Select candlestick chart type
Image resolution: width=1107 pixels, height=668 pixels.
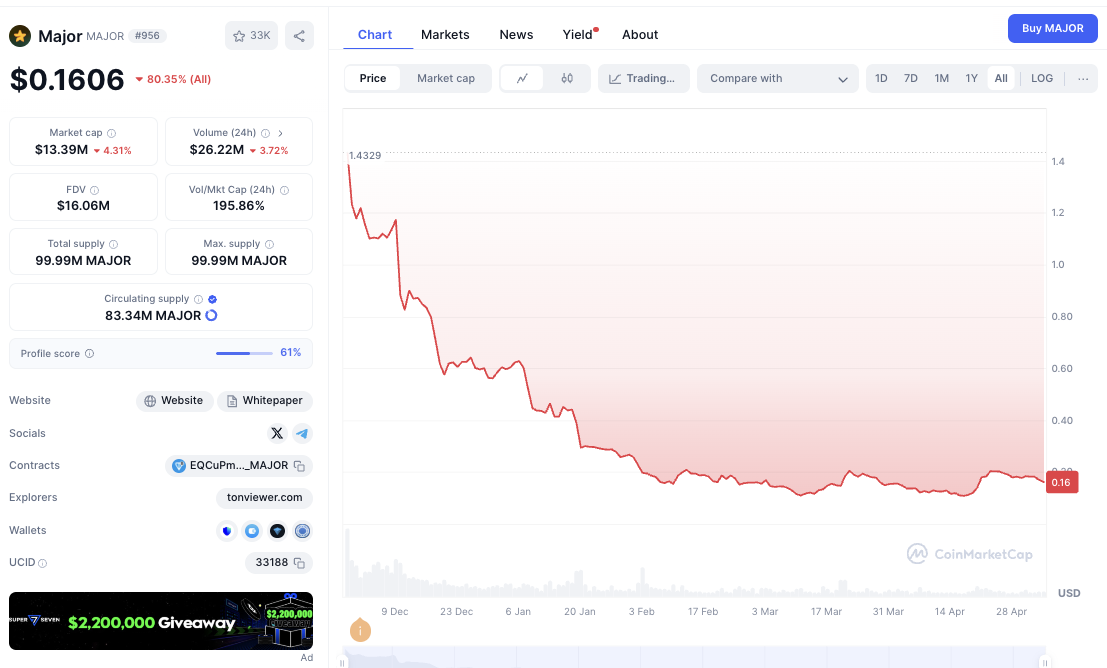pos(567,78)
